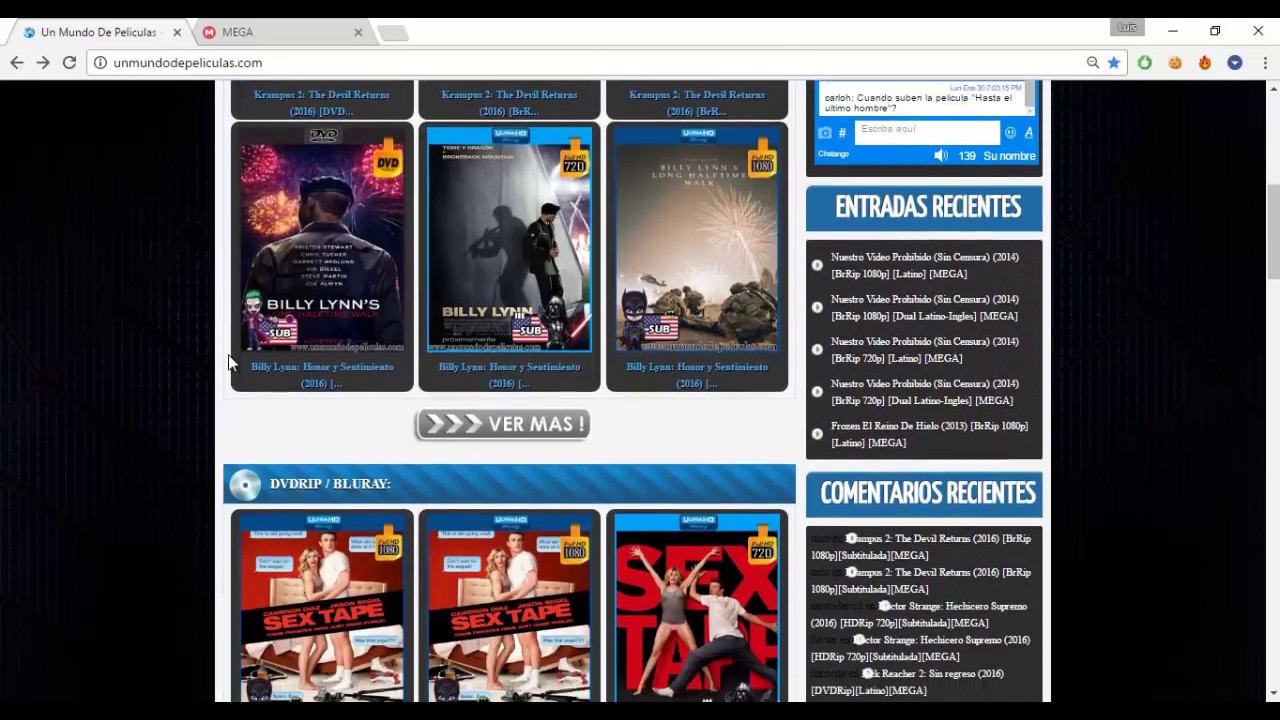Open the red Sex Tape 720p poster
The width and height of the screenshot is (1280, 720).
pyautogui.click(x=697, y=608)
